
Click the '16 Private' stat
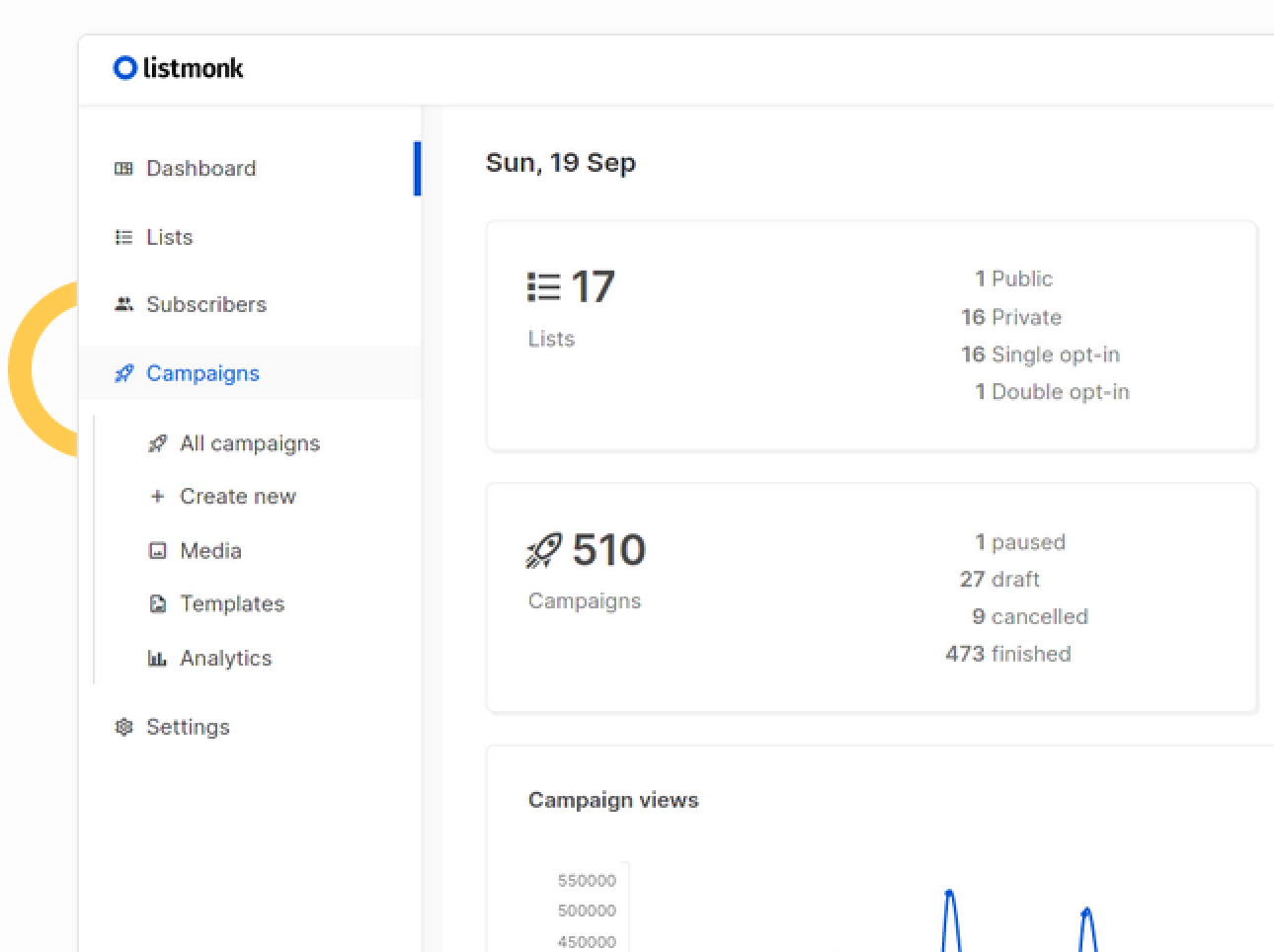1011,317
